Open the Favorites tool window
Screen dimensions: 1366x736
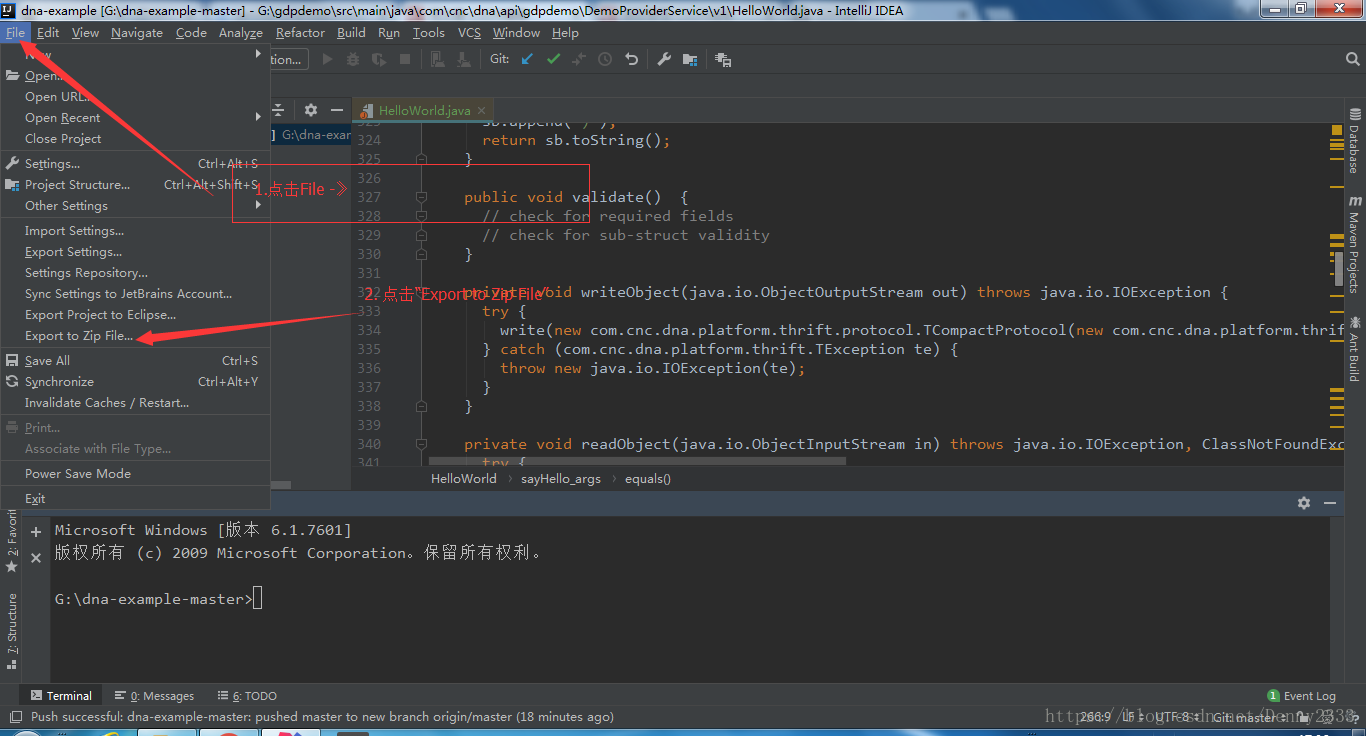click(12, 540)
